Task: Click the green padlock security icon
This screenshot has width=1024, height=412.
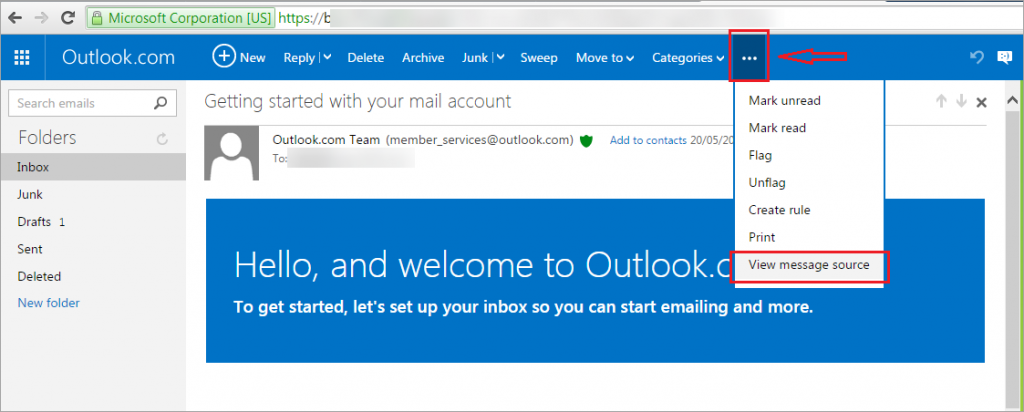Action: (x=97, y=18)
